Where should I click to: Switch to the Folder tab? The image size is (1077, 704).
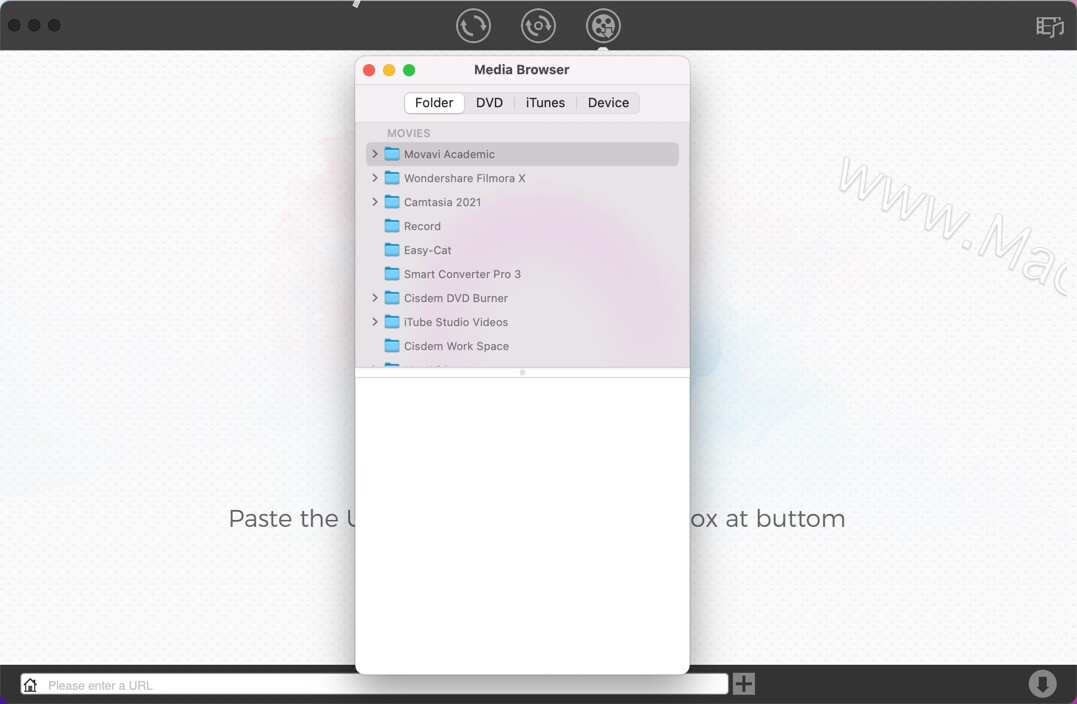pos(434,103)
